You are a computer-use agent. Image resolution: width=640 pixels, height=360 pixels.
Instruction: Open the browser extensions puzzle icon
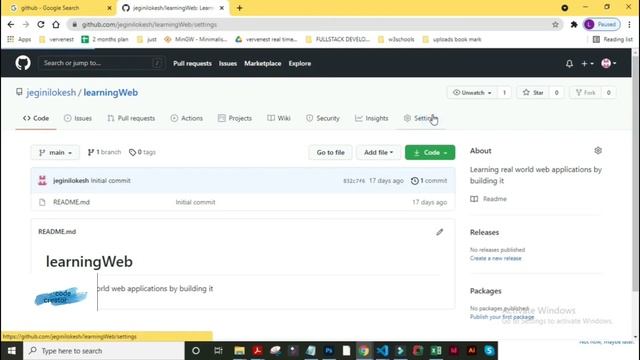click(574, 24)
